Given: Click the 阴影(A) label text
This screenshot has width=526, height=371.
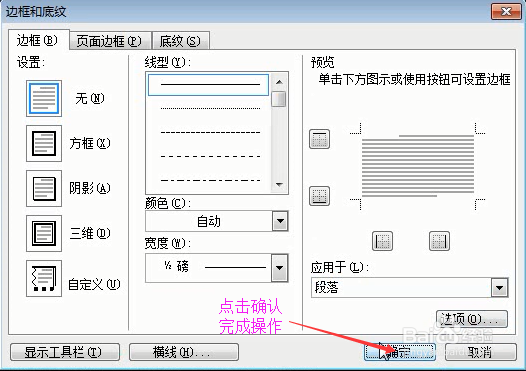Looking at the screenshot, I should point(90,188).
